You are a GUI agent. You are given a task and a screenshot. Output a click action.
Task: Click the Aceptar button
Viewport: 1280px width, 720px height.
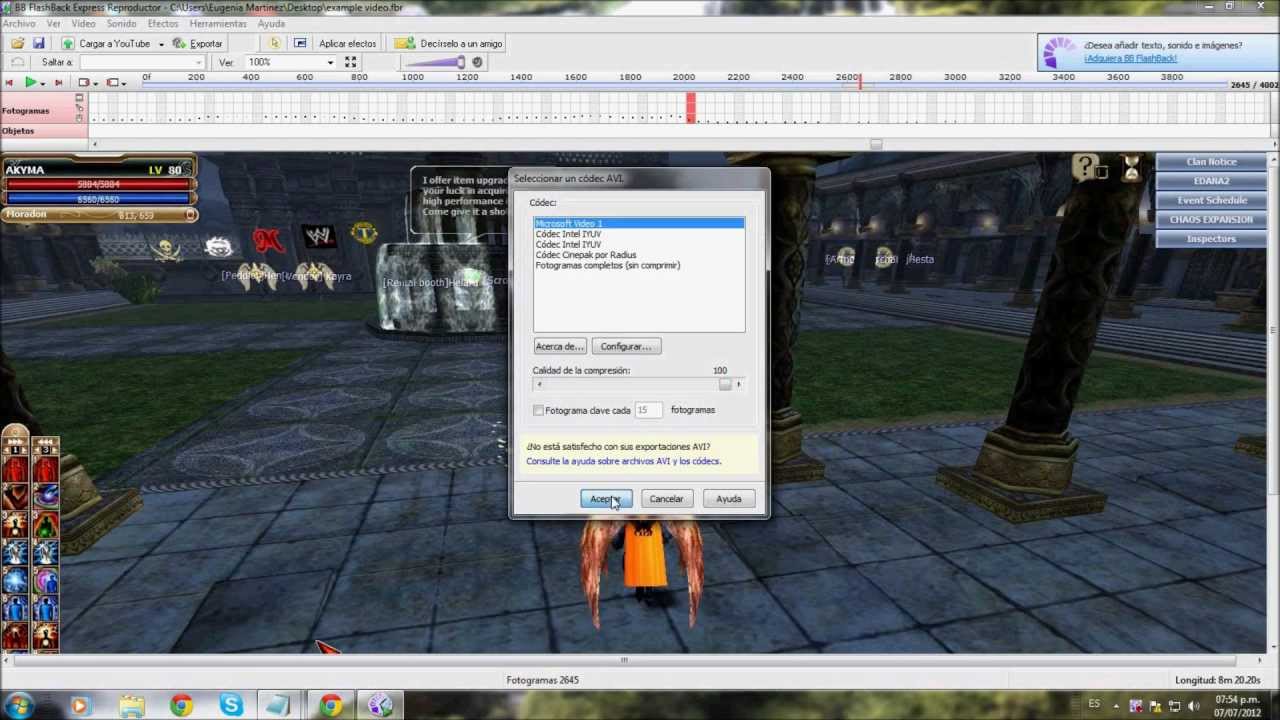click(606, 499)
